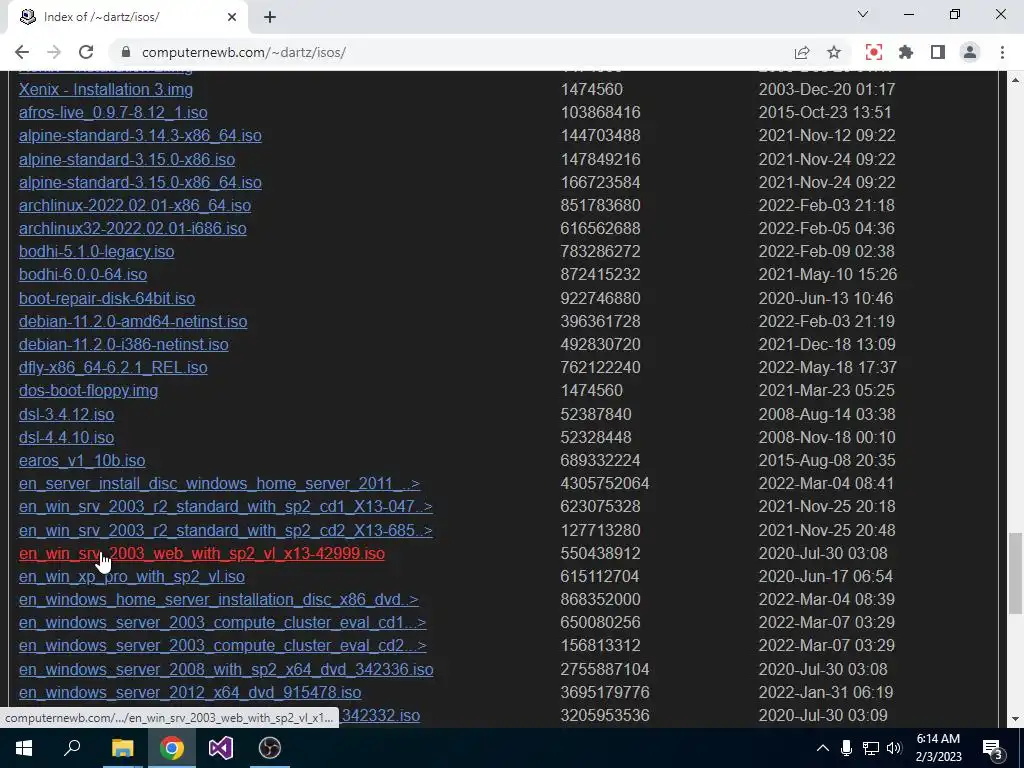Open en_win_xp_pro_with_sp2_vl.iso
This screenshot has width=1024, height=768.
(x=132, y=577)
